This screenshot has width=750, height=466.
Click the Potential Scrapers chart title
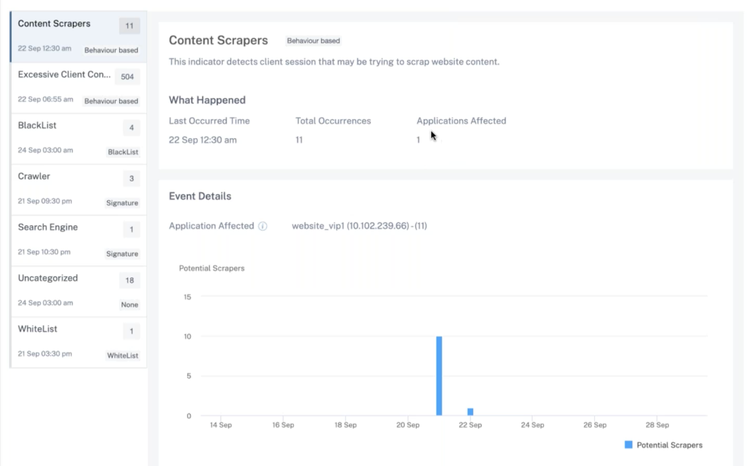pos(211,268)
